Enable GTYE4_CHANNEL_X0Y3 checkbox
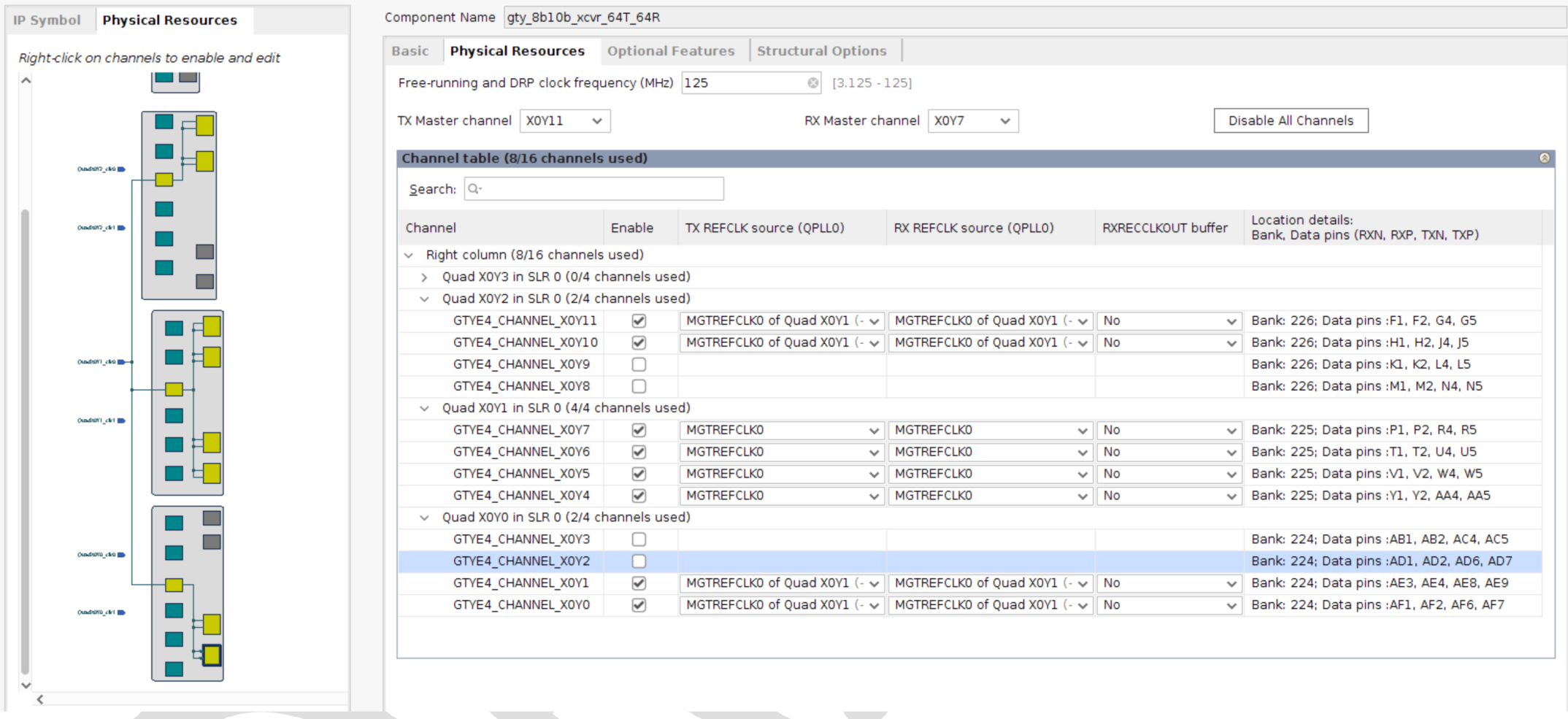Image resolution: width=1568 pixels, height=719 pixels. pos(639,539)
